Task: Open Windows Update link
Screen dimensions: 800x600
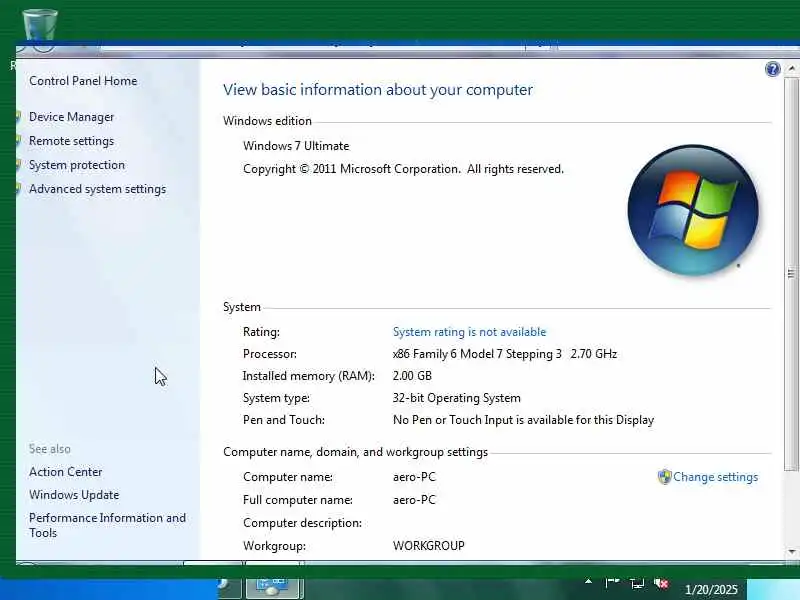Action: tap(74, 495)
